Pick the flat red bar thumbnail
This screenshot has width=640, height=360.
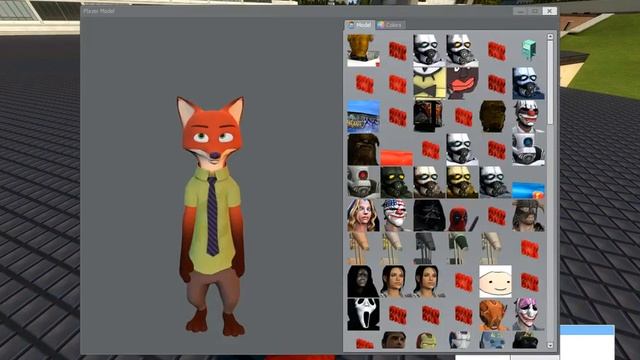(x=396, y=157)
